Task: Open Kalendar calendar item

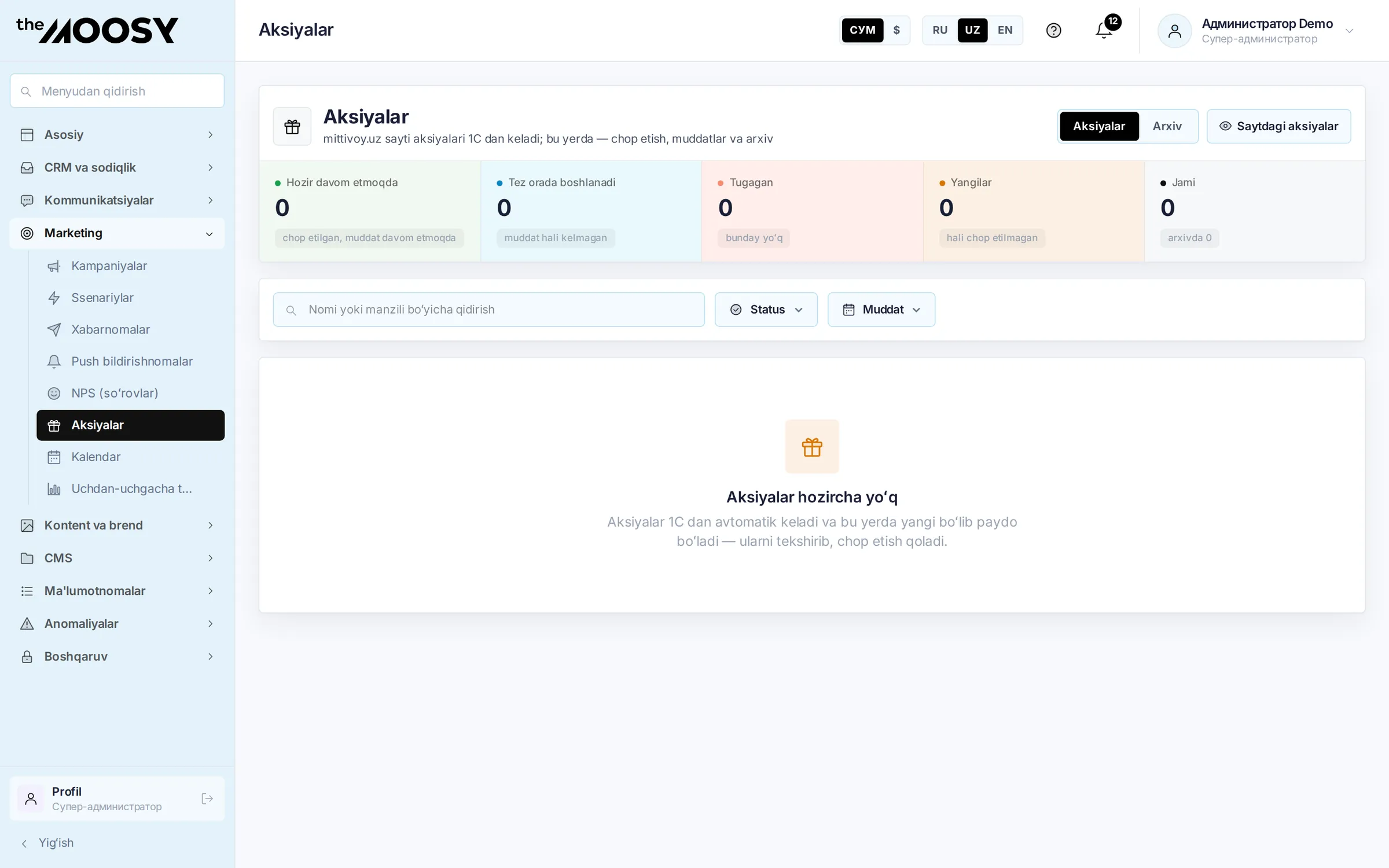Action: (130, 457)
